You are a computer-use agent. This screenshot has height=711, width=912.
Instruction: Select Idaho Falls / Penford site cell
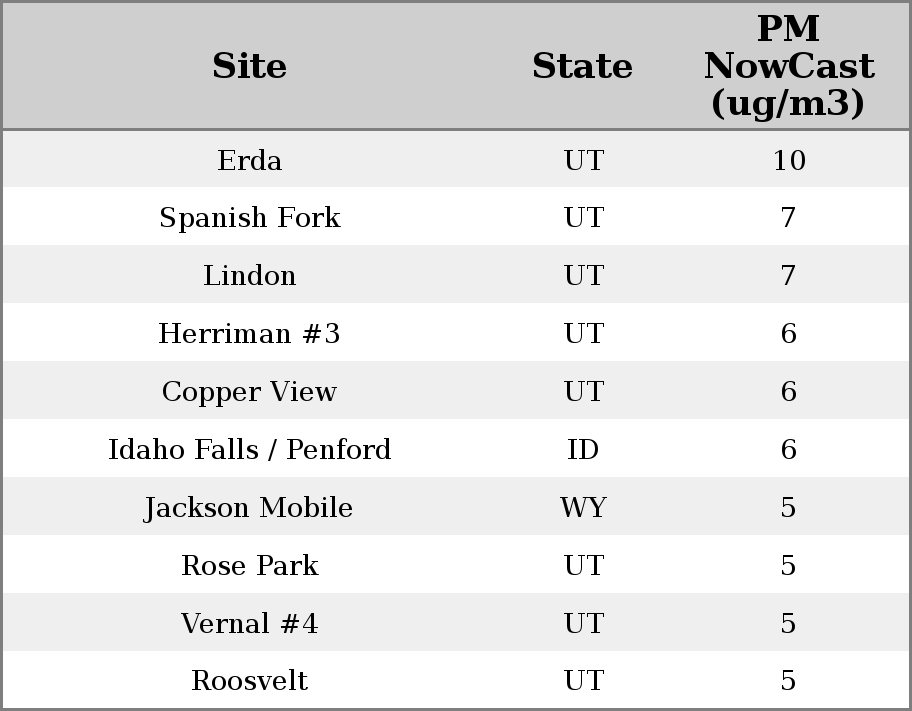249,450
